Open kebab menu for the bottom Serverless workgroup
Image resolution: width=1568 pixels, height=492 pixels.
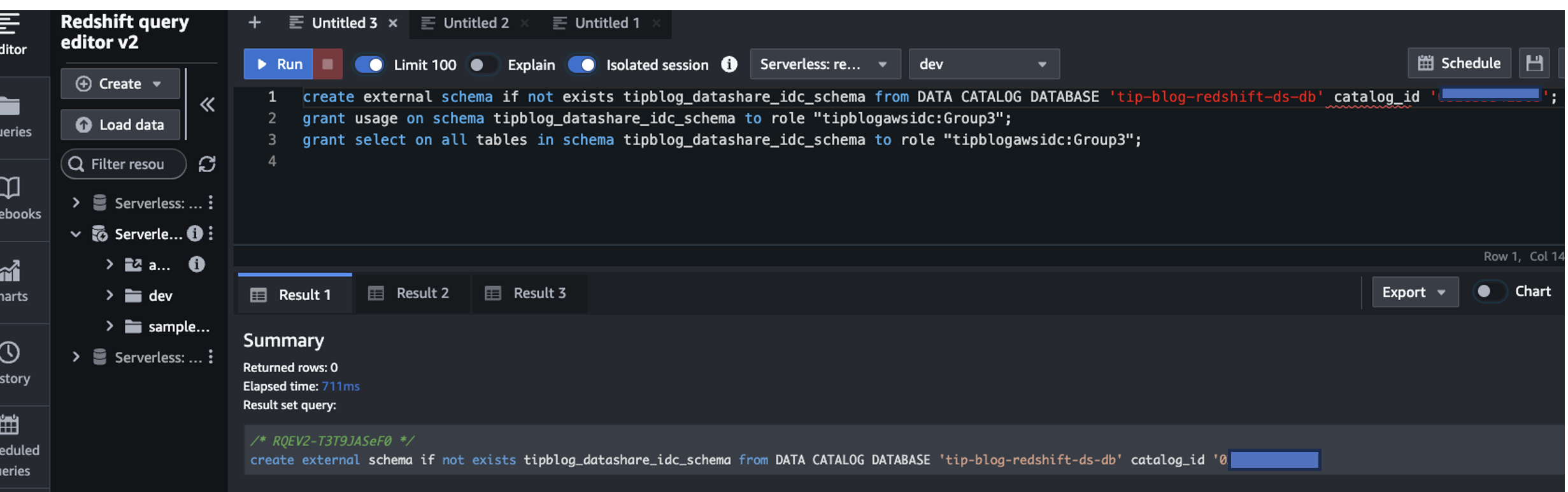[211, 357]
